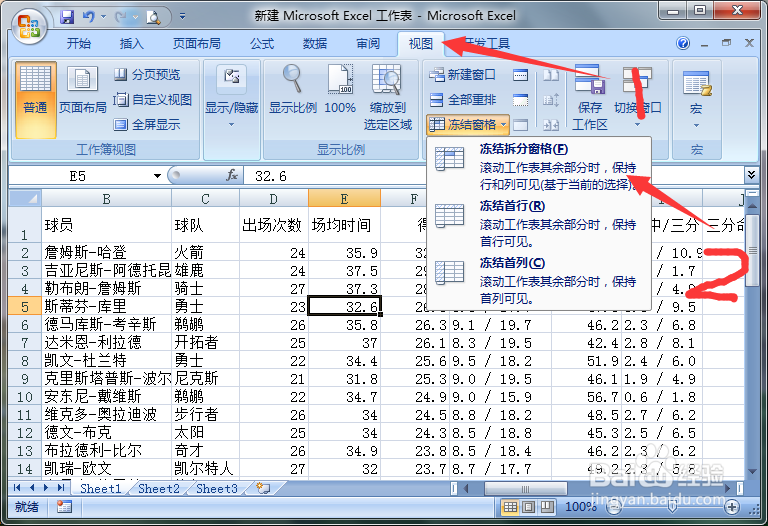
Task: Select the 视图 ribbon tab
Action: click(x=421, y=44)
